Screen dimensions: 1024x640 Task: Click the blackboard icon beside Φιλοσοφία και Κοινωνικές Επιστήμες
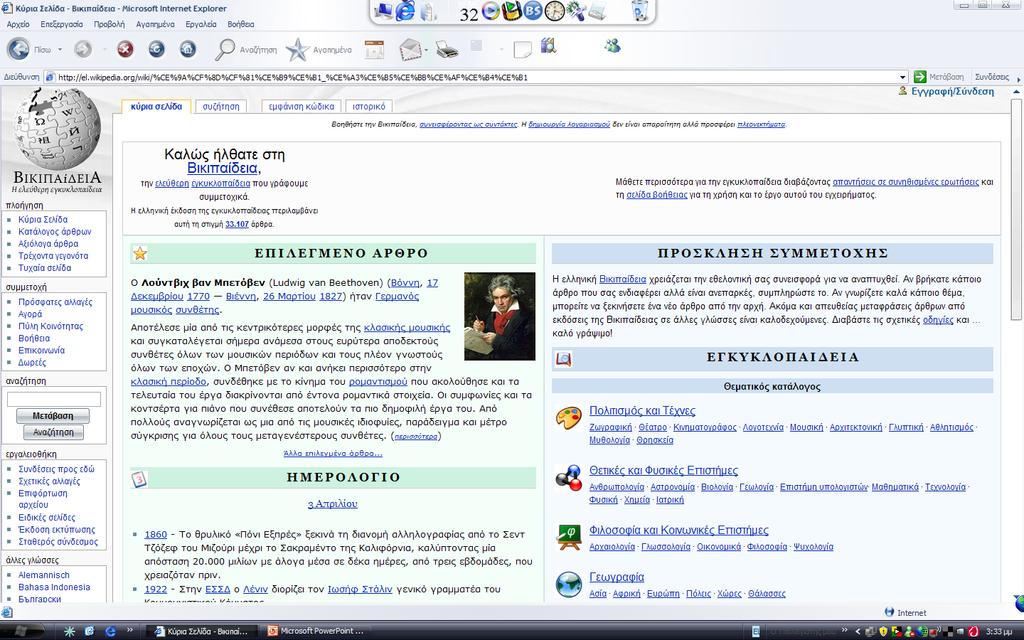[569, 537]
